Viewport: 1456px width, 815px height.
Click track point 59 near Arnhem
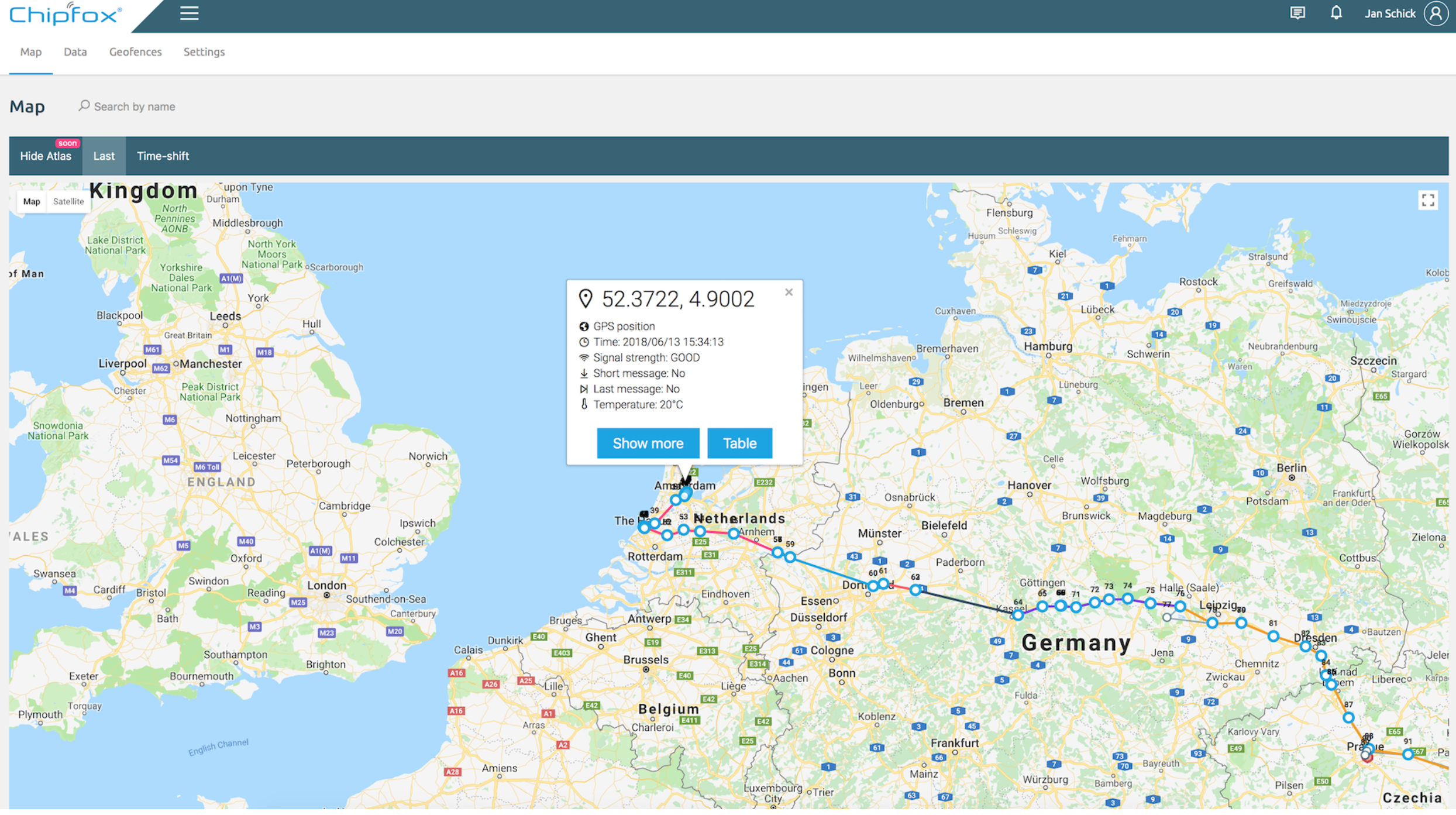790,557
